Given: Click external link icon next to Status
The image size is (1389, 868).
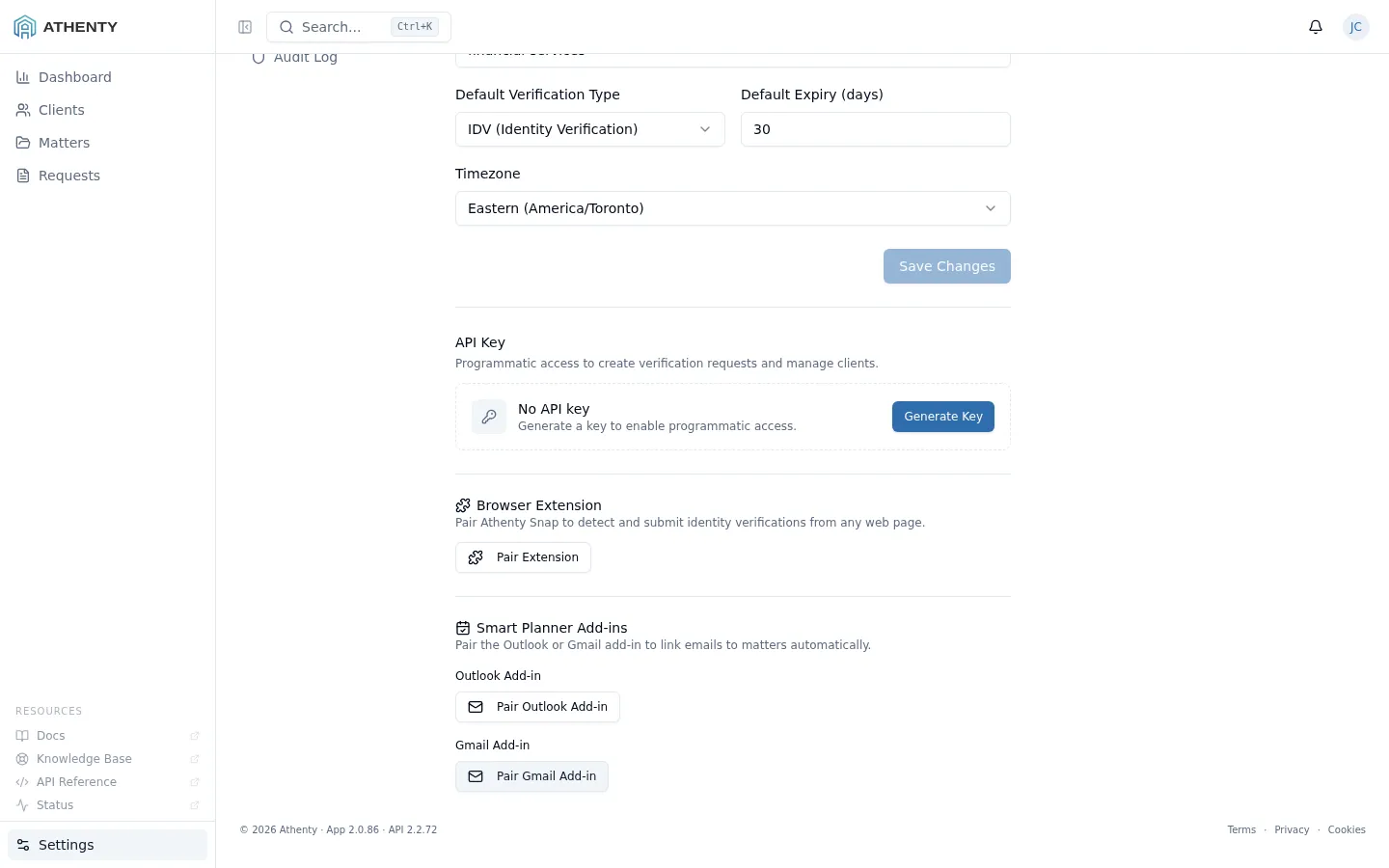Looking at the screenshot, I should [195, 805].
